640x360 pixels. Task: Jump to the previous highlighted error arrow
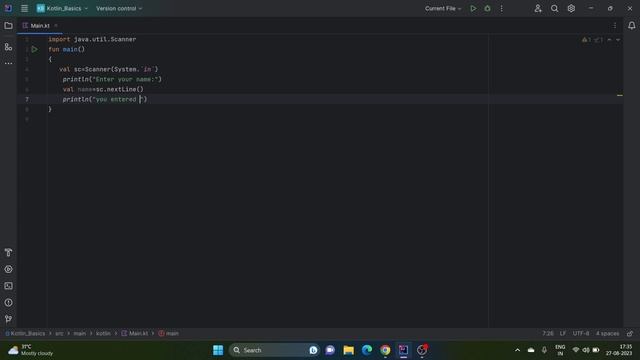pyautogui.click(x=609, y=40)
